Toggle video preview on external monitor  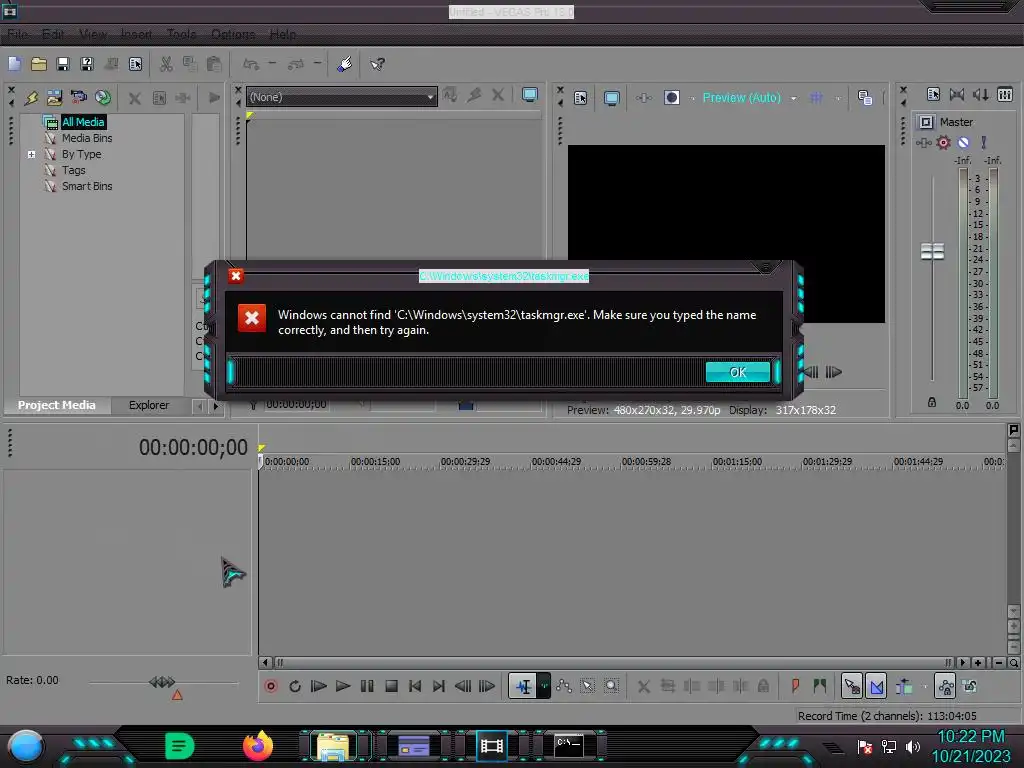pos(611,98)
